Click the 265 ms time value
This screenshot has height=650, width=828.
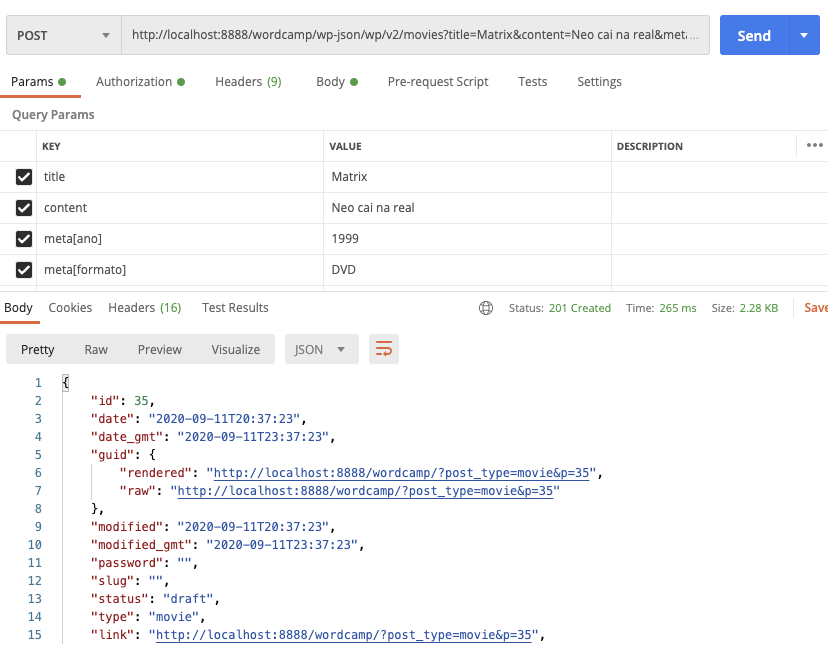[678, 308]
